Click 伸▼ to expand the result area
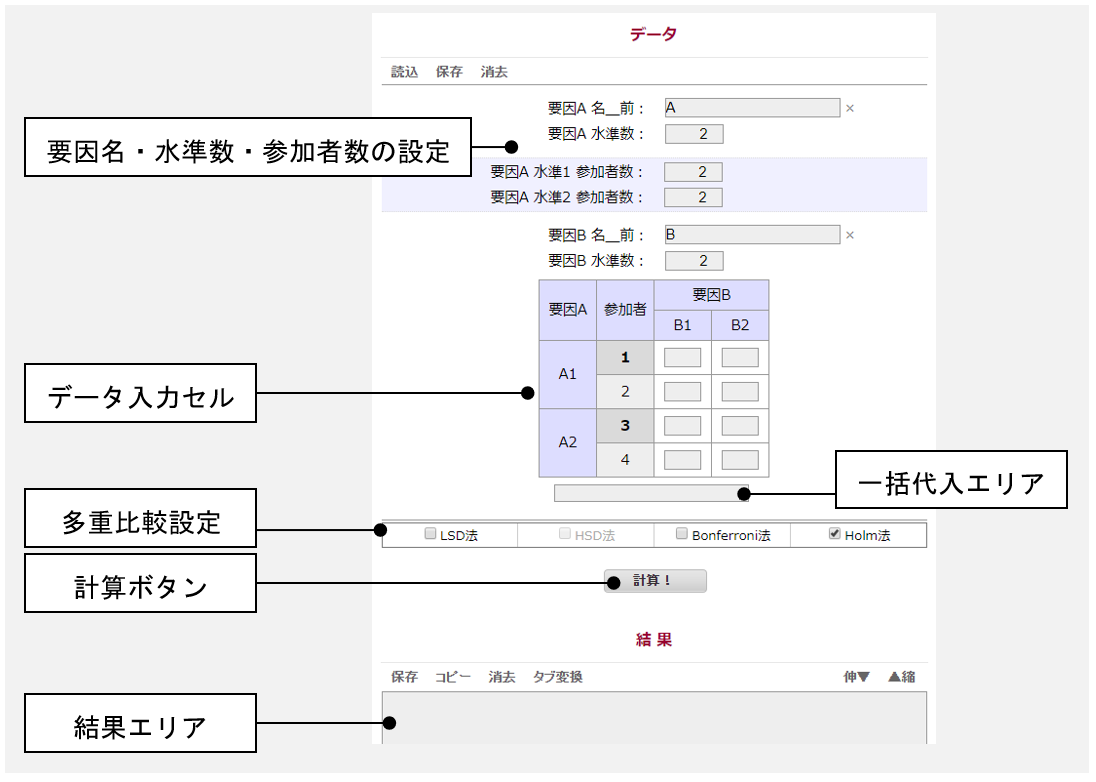The image size is (1096, 782). (857, 677)
